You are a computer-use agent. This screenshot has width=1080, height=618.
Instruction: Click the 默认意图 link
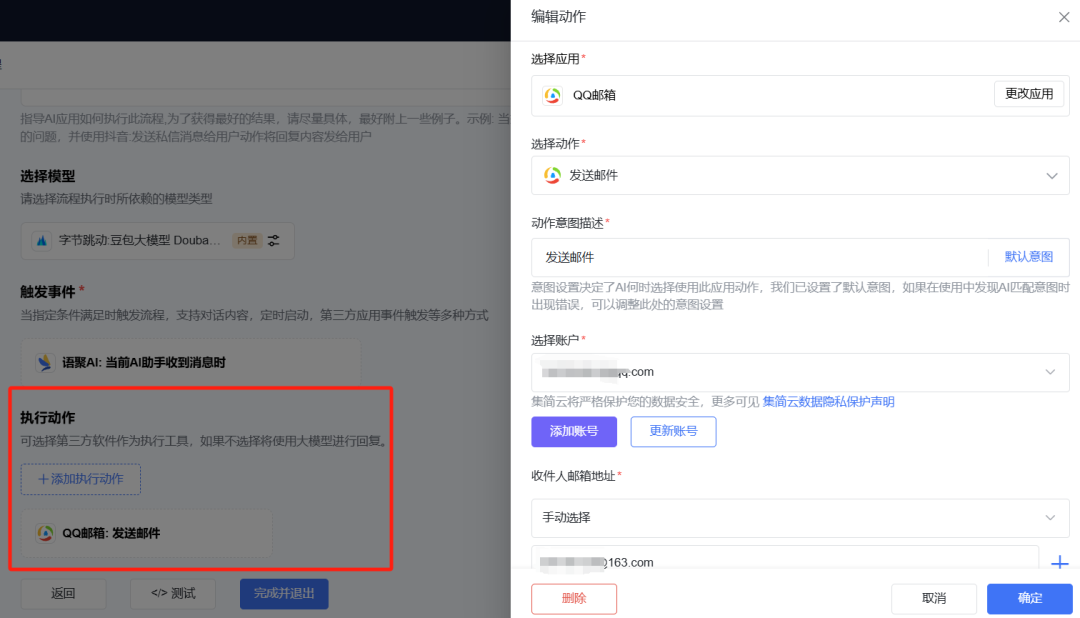(1028, 256)
